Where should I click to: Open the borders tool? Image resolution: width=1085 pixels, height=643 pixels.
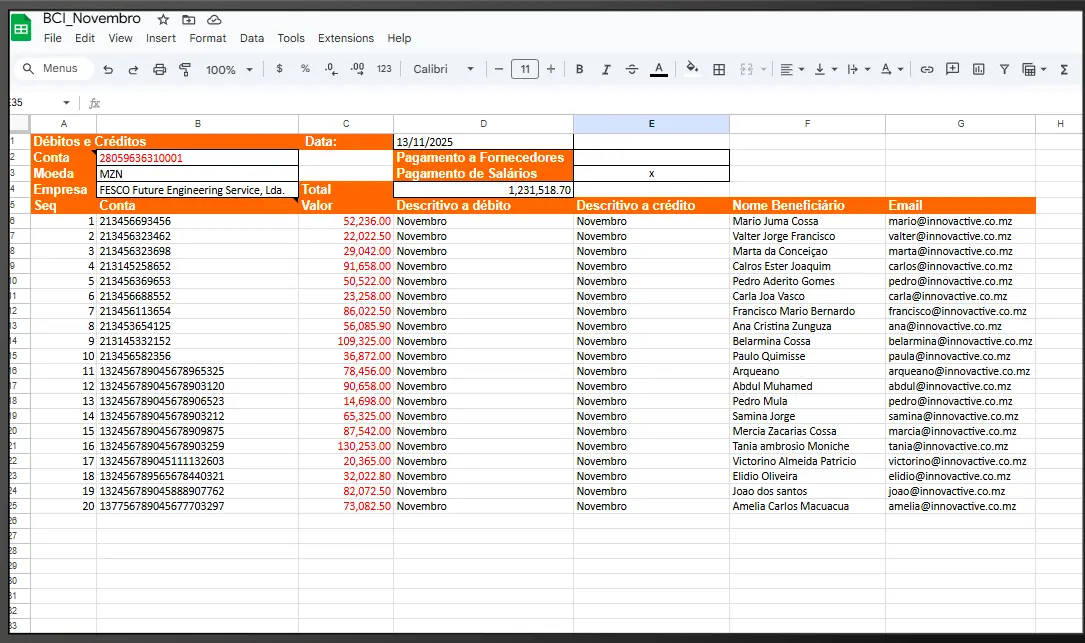[x=718, y=69]
